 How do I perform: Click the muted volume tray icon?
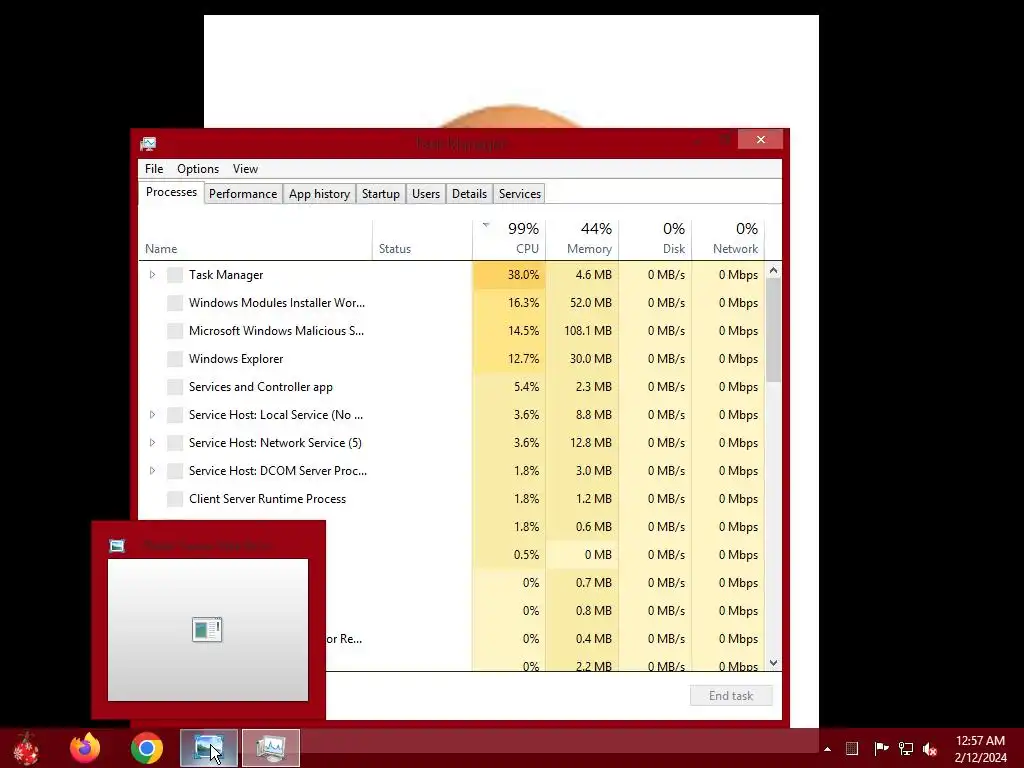pos(930,748)
